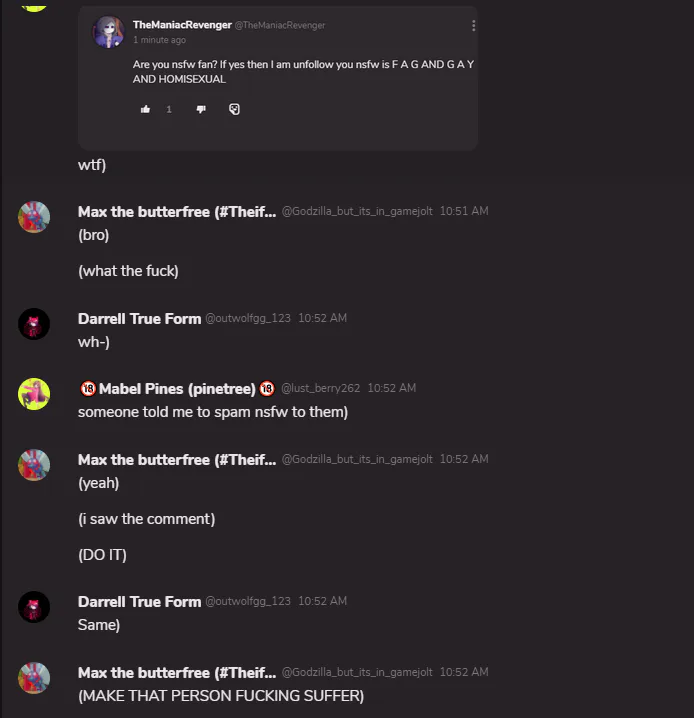Click the 10:51 AM message timestamp

pyautogui.click(x=464, y=211)
